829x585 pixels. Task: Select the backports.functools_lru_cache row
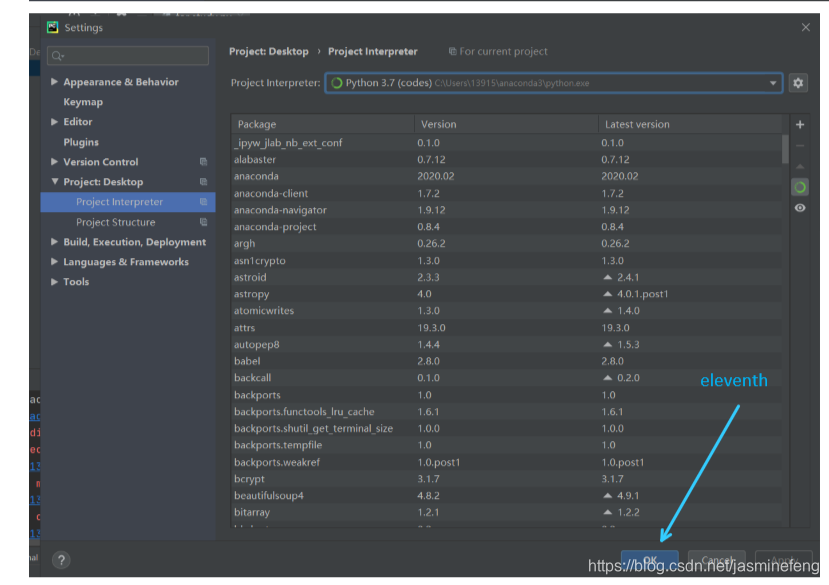coord(506,412)
